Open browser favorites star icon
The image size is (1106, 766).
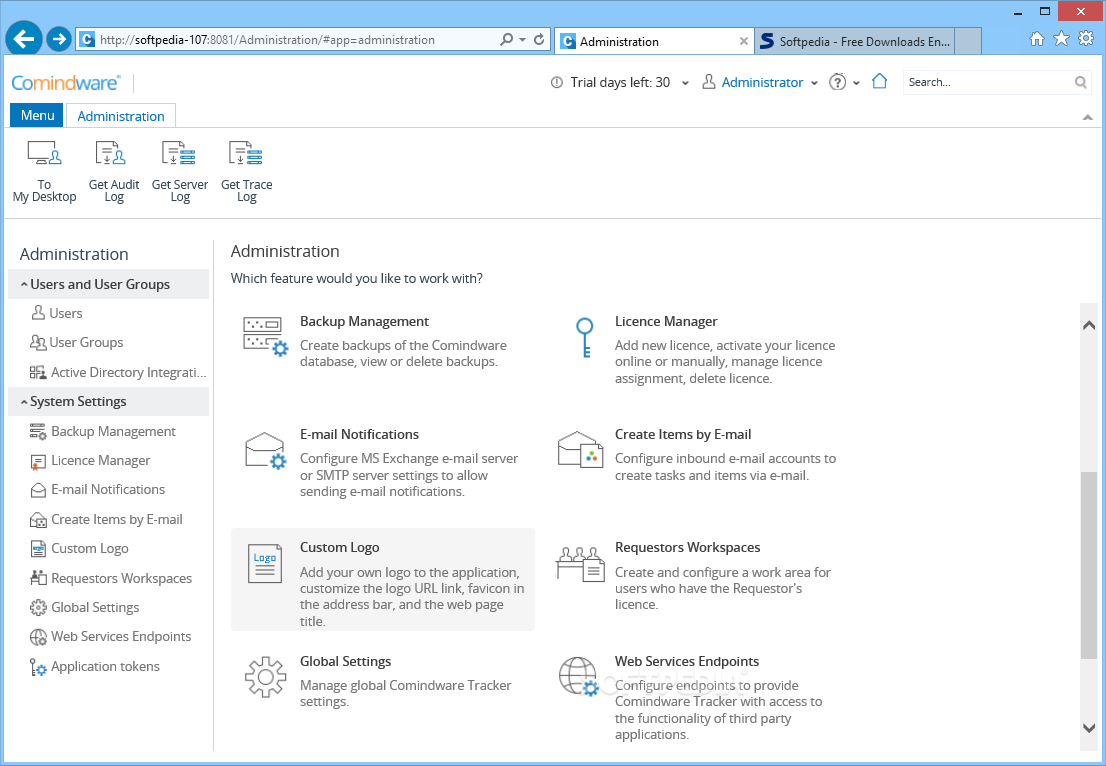[x=1061, y=39]
